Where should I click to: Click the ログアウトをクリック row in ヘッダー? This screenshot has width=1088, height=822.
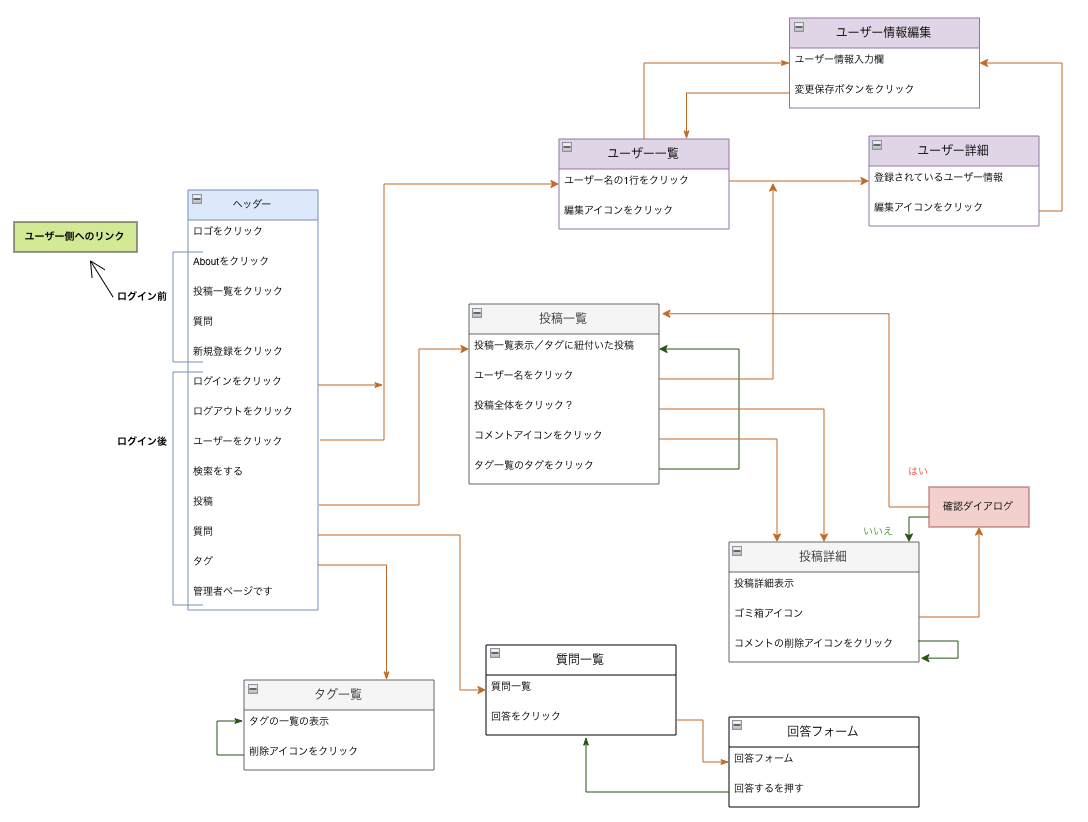[240, 410]
